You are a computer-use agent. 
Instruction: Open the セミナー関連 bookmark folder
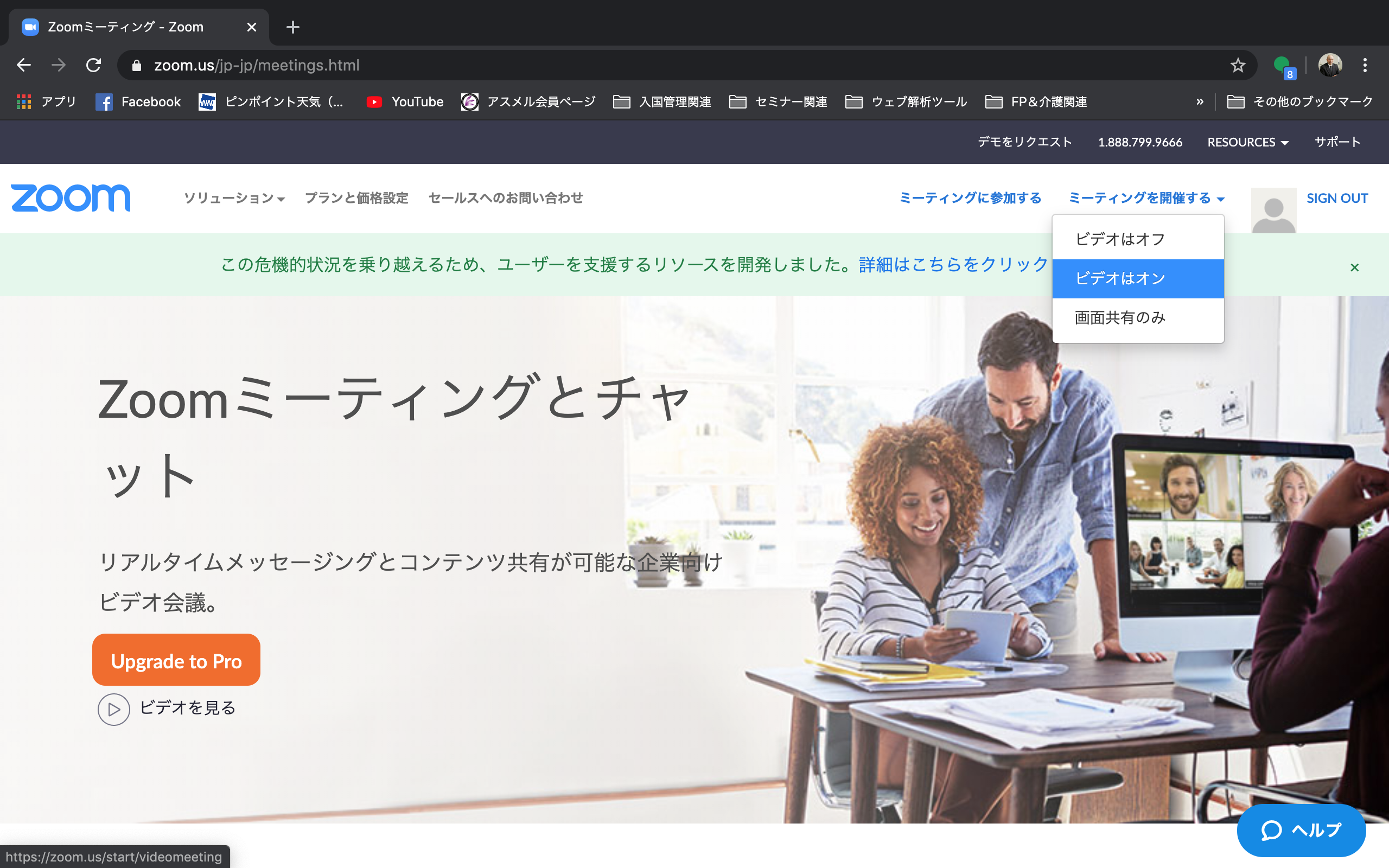click(778, 101)
